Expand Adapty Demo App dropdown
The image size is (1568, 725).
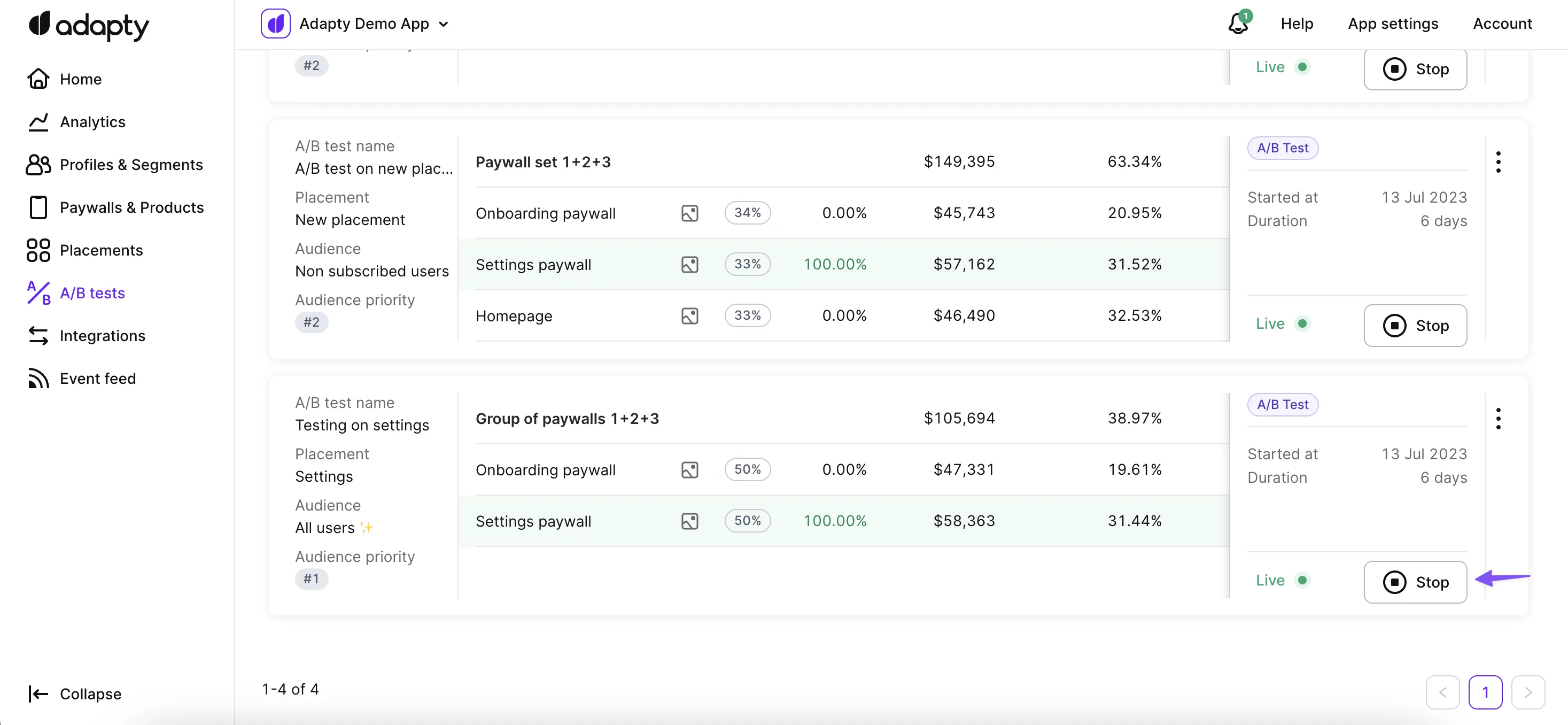click(x=444, y=25)
